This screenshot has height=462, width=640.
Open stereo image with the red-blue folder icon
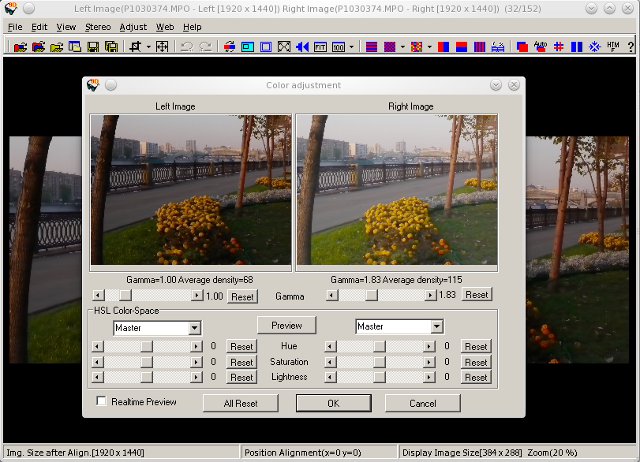pos(20,47)
